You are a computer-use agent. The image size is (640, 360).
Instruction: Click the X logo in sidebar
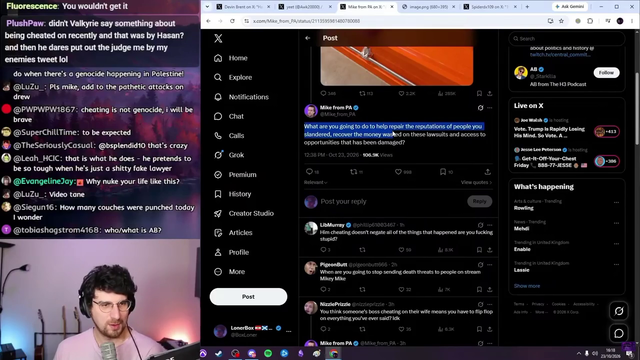tap(218, 38)
